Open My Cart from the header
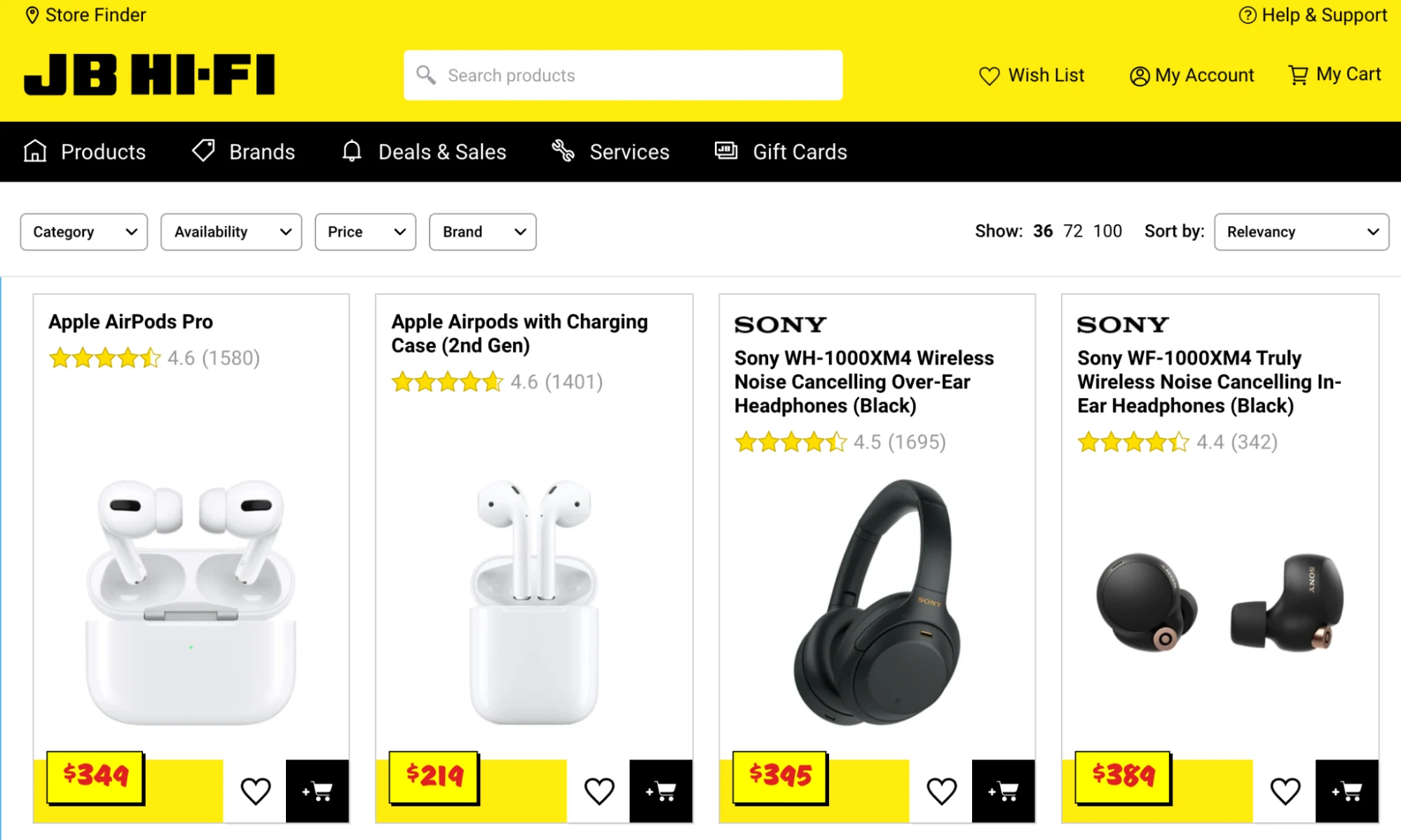The height and width of the screenshot is (840, 1401). click(1334, 74)
